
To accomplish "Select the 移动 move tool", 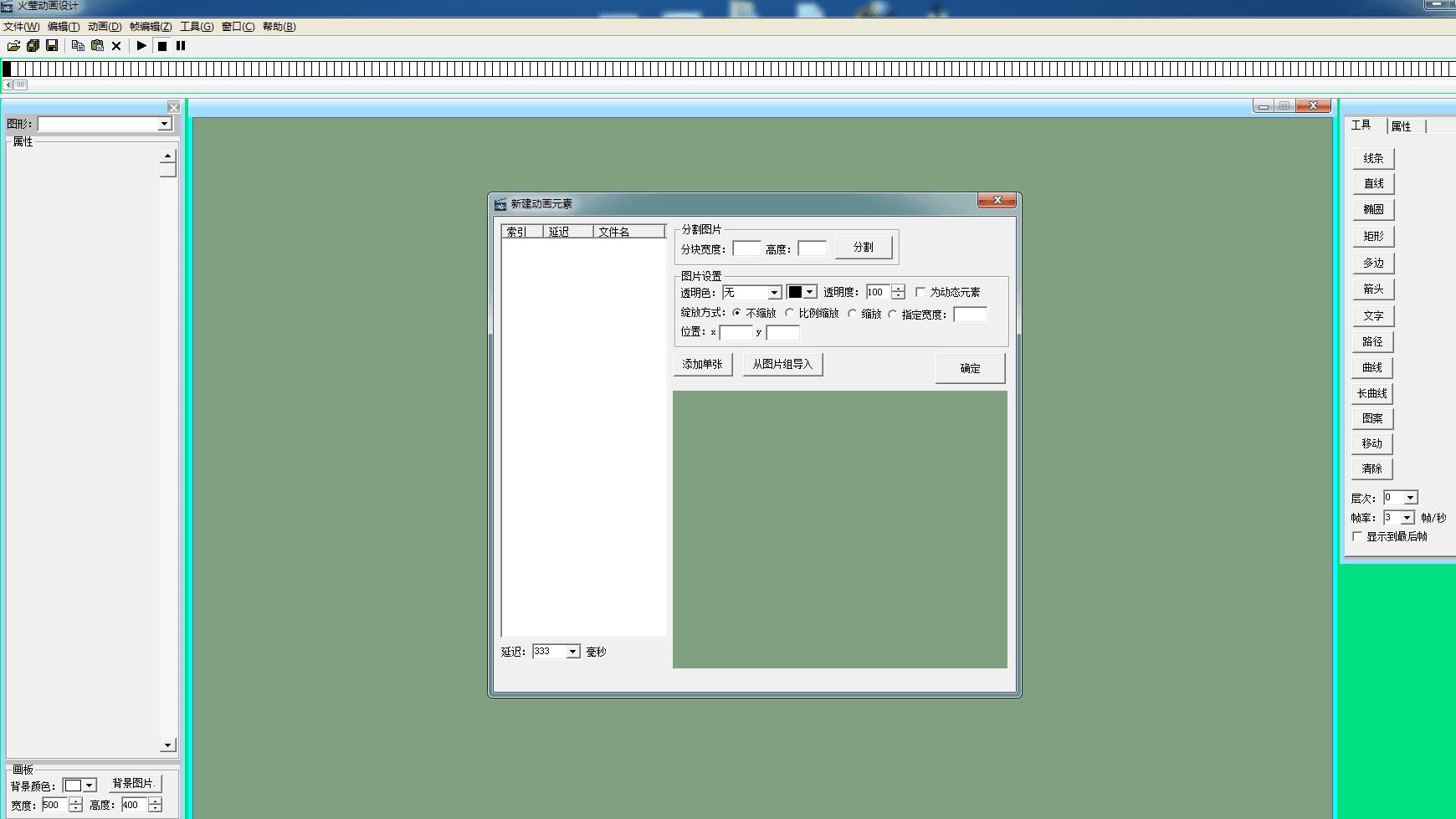I will tap(1372, 443).
